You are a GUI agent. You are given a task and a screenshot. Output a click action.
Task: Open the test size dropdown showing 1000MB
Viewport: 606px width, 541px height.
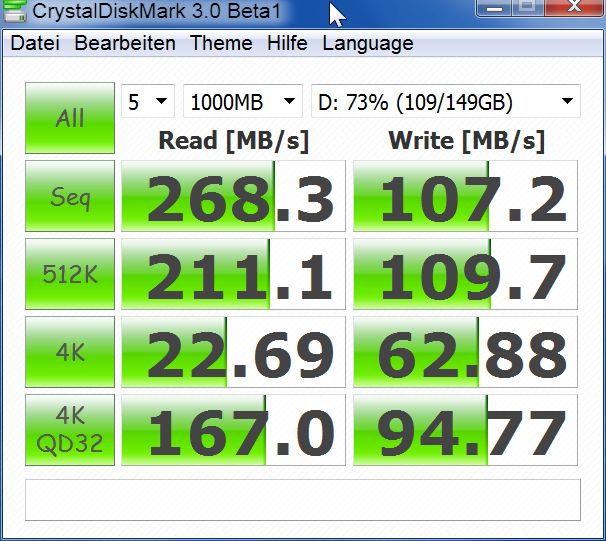coord(243,101)
